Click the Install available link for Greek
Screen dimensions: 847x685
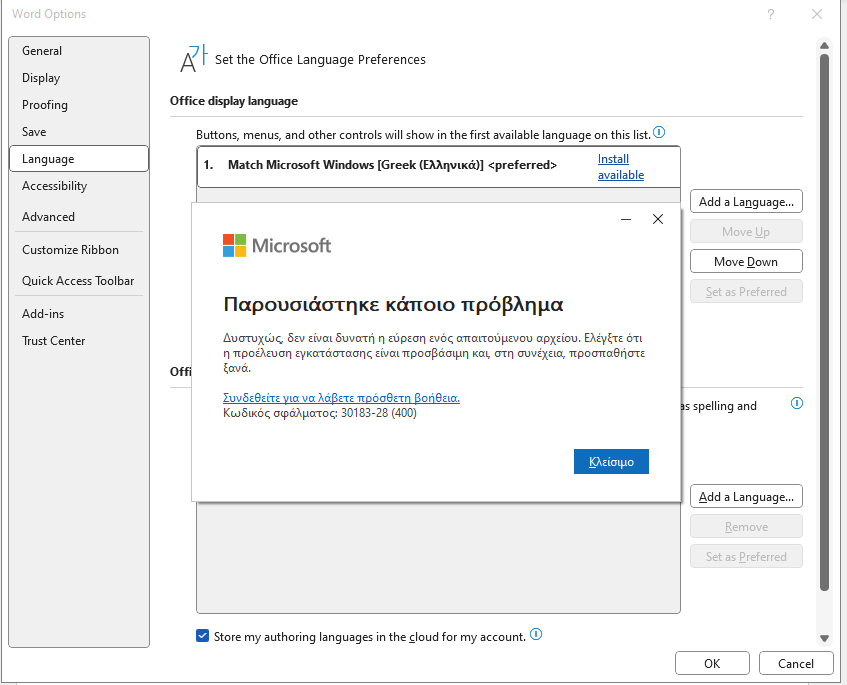click(621, 167)
